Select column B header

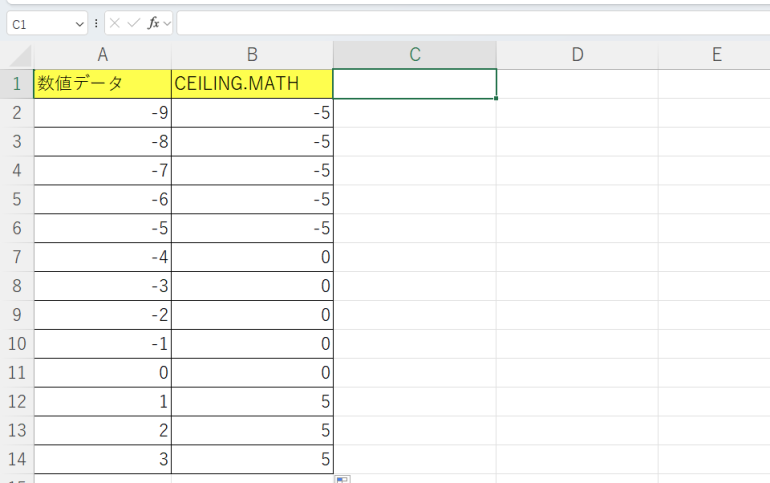click(252, 56)
